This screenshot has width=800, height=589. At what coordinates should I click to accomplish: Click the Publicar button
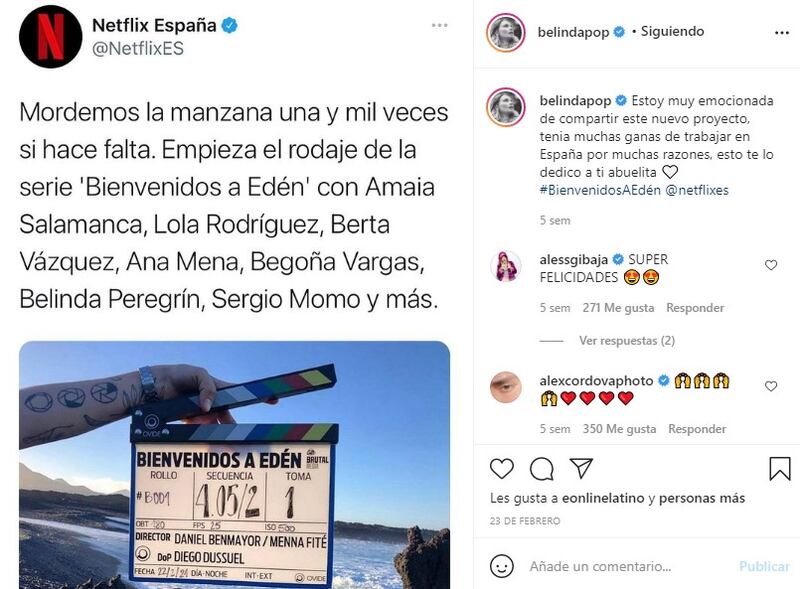tap(764, 567)
